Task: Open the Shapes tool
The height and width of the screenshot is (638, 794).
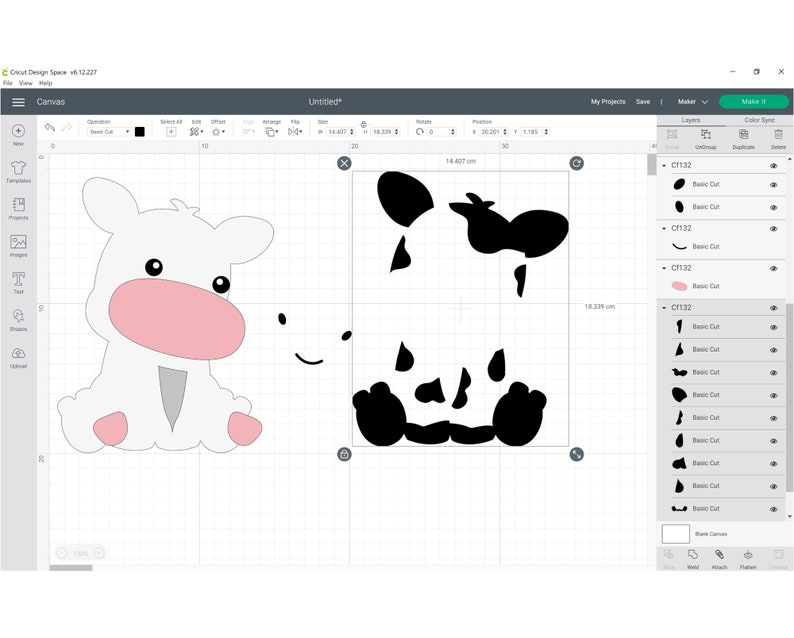Action: coord(18,316)
